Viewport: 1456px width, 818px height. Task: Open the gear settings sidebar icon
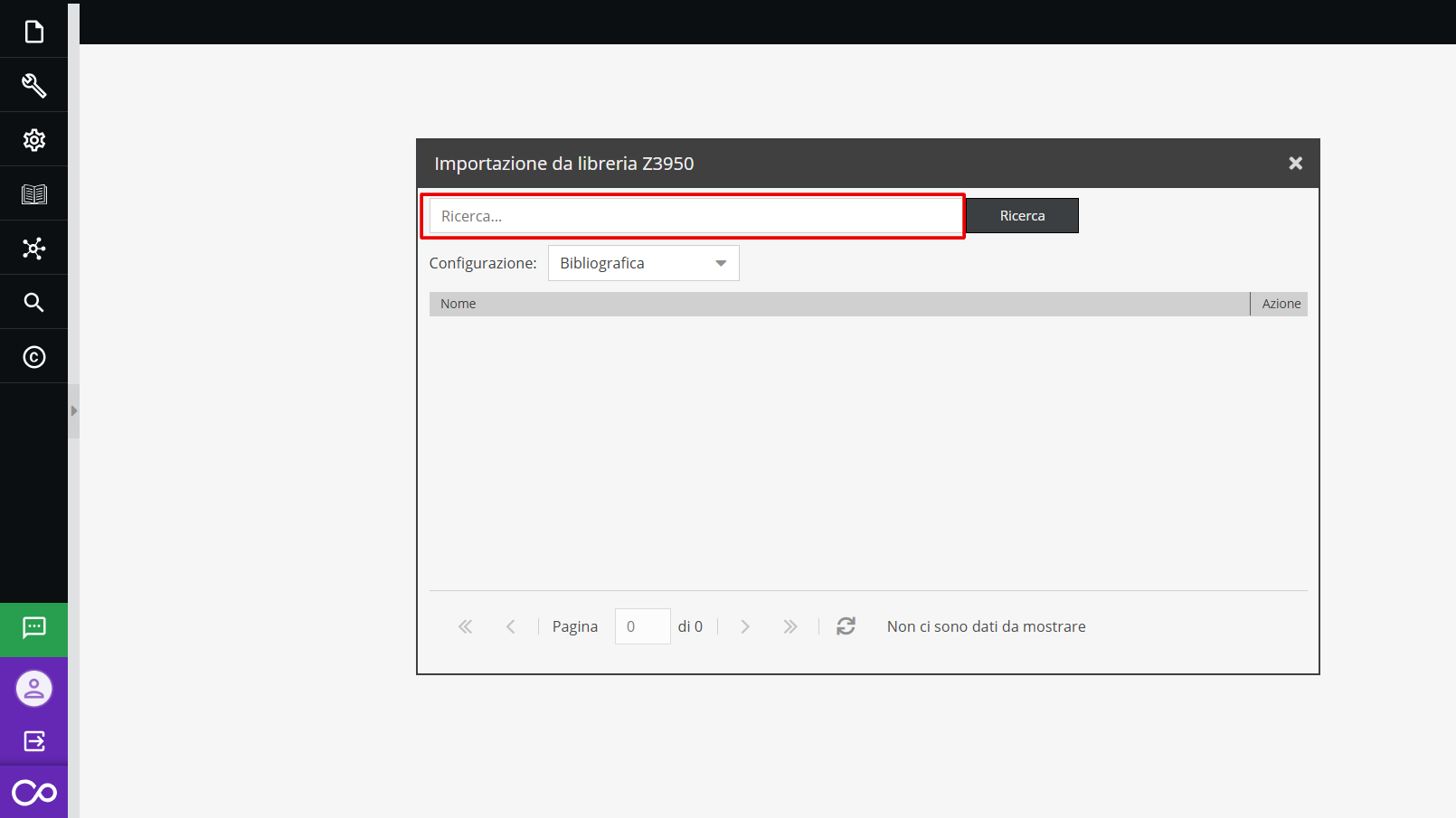[x=33, y=140]
